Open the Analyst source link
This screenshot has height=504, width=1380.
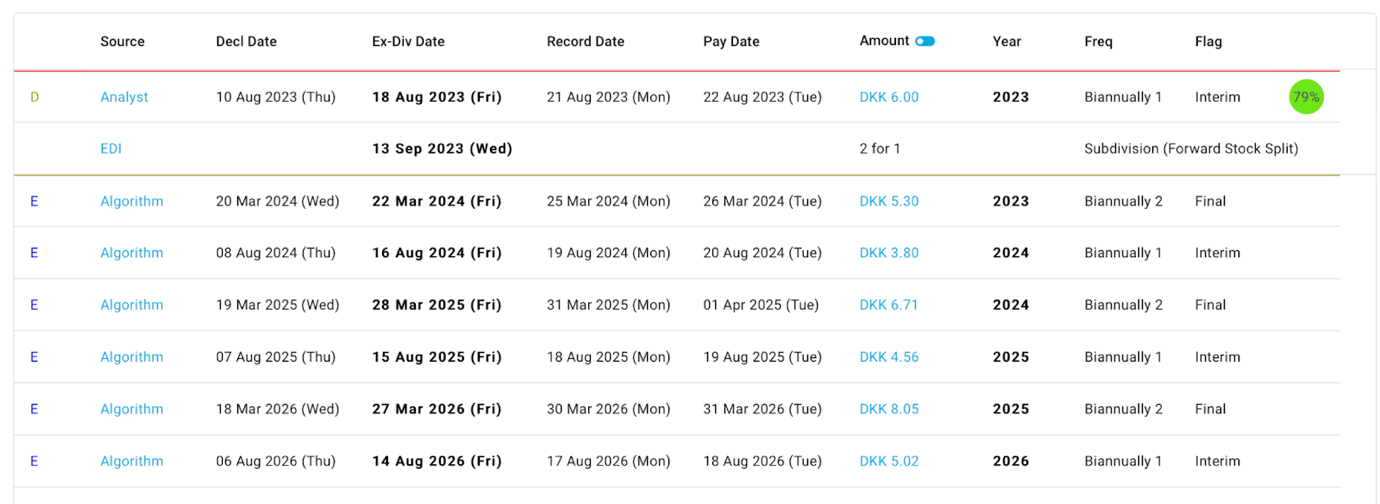click(124, 97)
